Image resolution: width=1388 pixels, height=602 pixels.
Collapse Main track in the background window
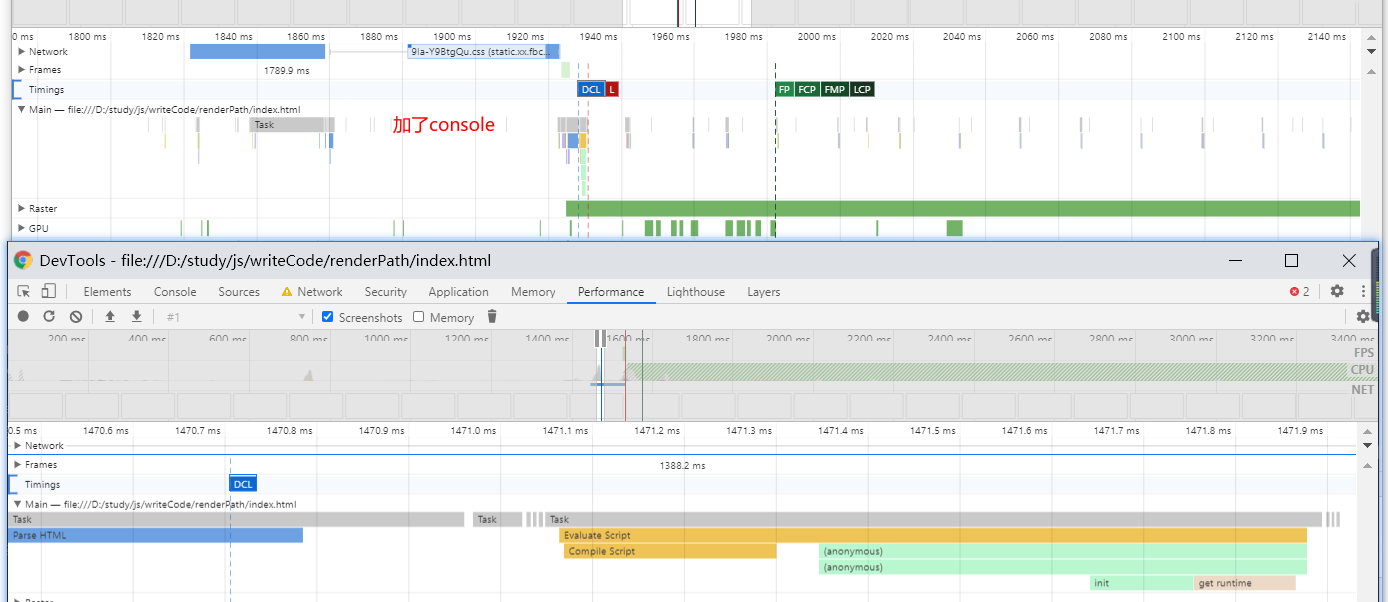[x=22, y=110]
